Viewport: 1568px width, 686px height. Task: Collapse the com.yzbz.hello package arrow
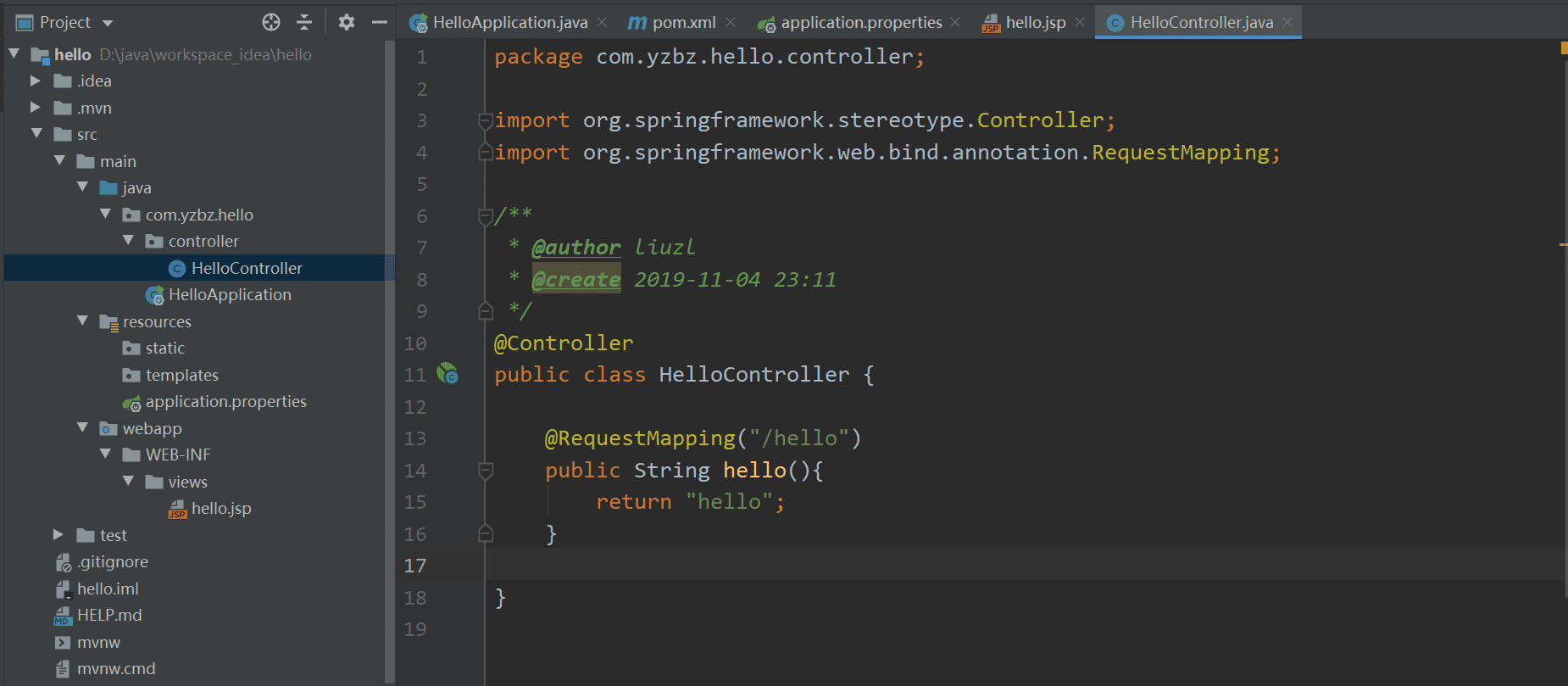(x=105, y=214)
